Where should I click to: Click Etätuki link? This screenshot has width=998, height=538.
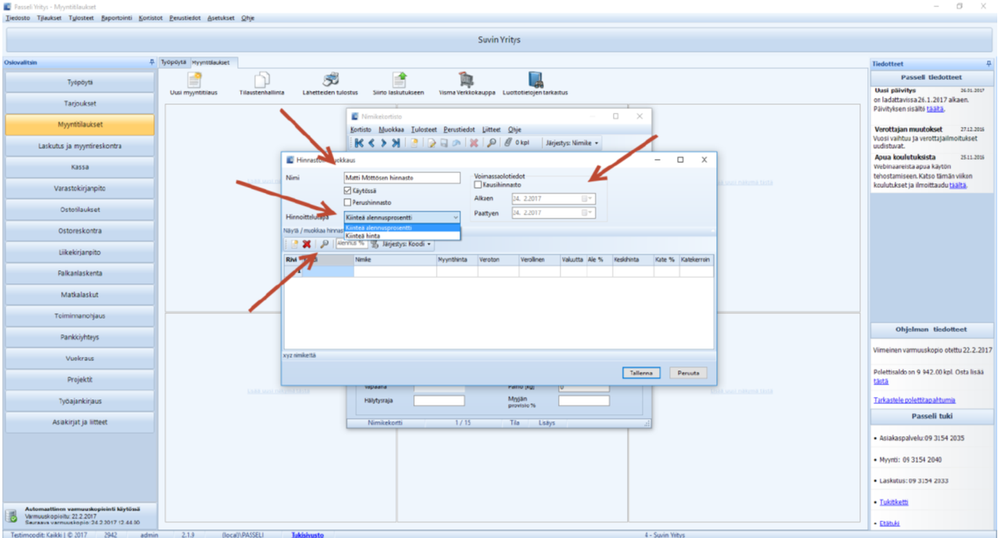point(889,523)
